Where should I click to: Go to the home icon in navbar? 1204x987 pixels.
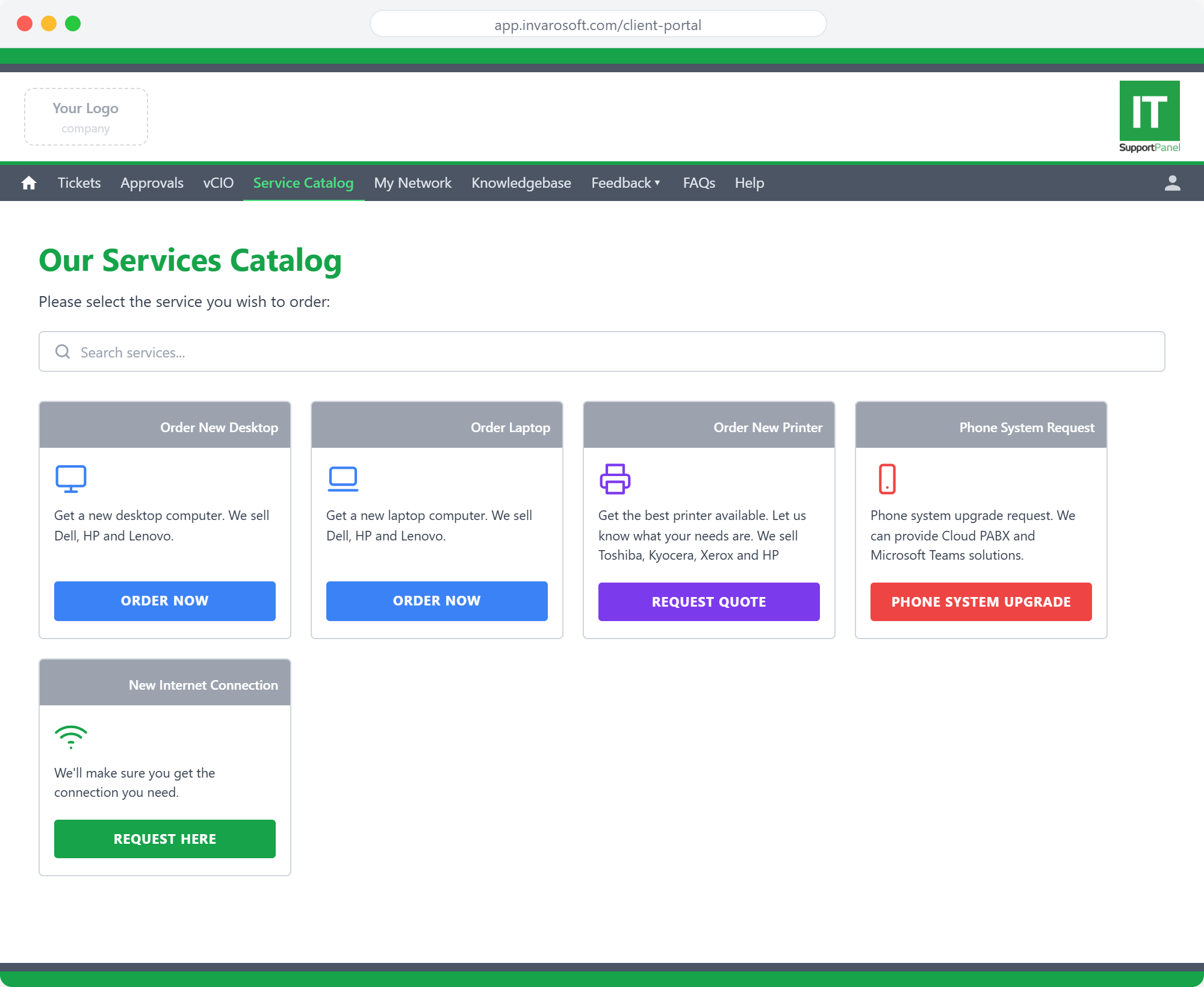pos(29,183)
